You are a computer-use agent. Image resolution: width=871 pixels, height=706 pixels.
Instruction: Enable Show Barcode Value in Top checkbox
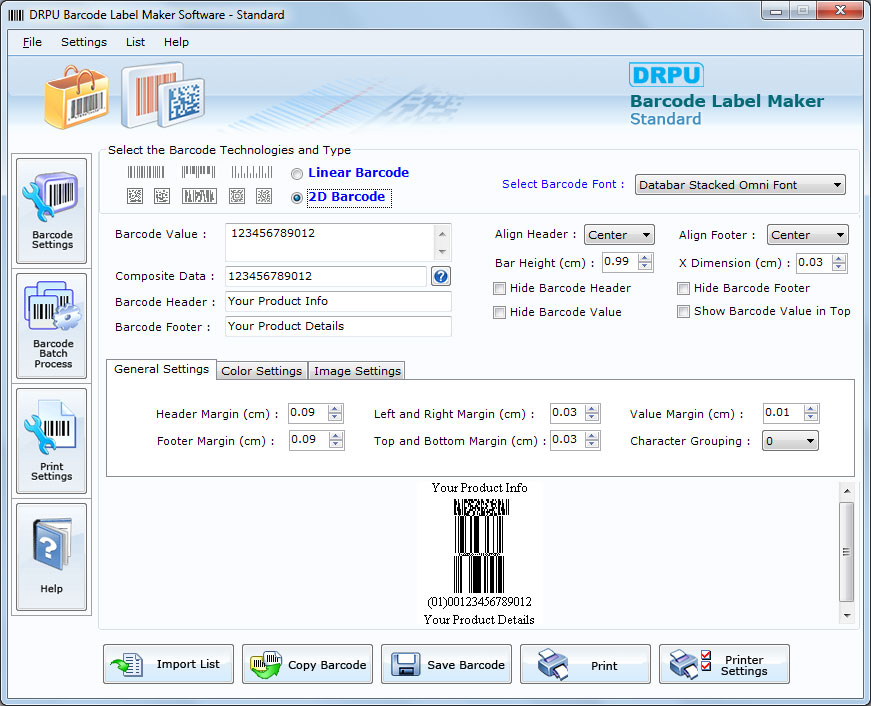683,311
